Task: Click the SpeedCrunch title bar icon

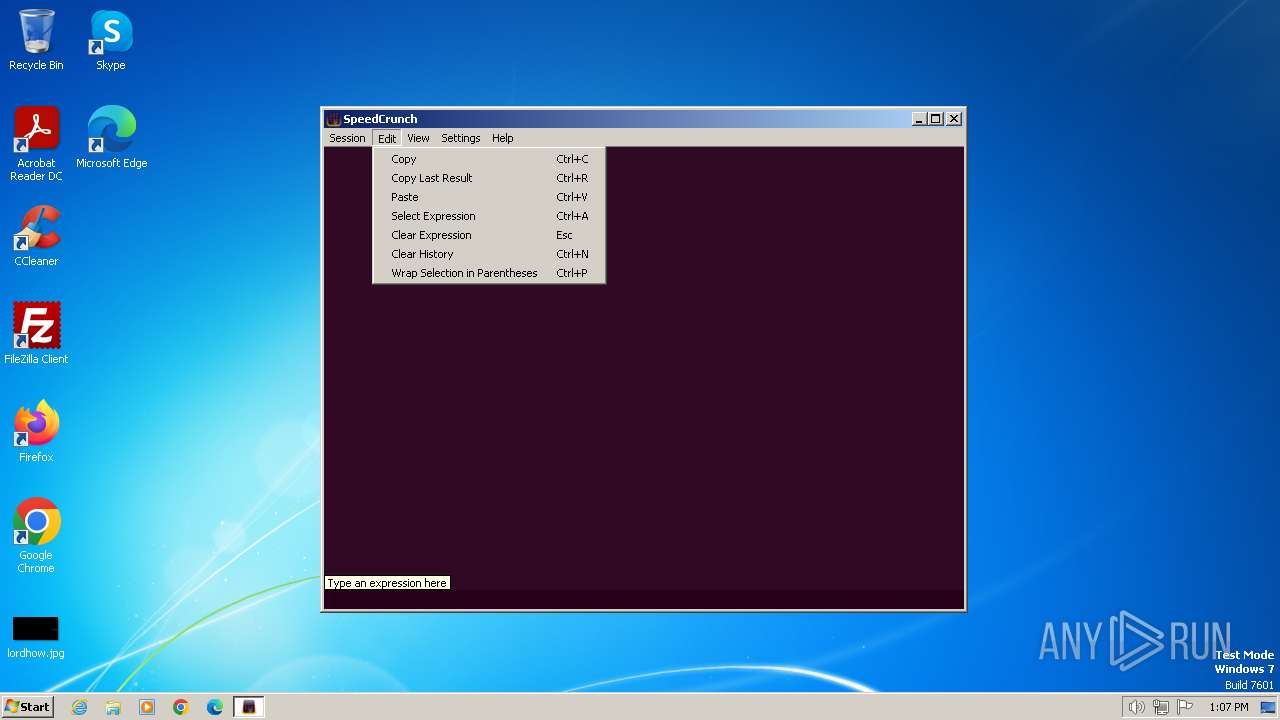Action: point(334,119)
